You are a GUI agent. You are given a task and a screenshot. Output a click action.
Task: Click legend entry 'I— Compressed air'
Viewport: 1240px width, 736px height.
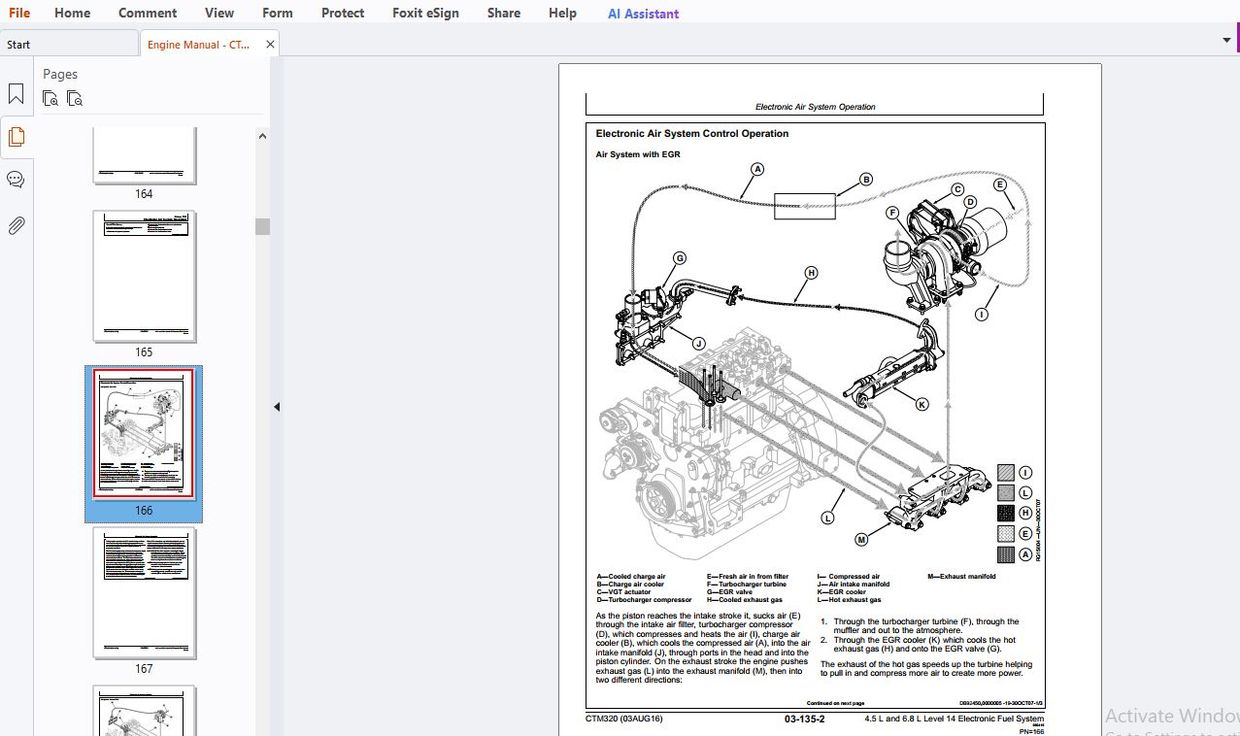pyautogui.click(x=848, y=576)
